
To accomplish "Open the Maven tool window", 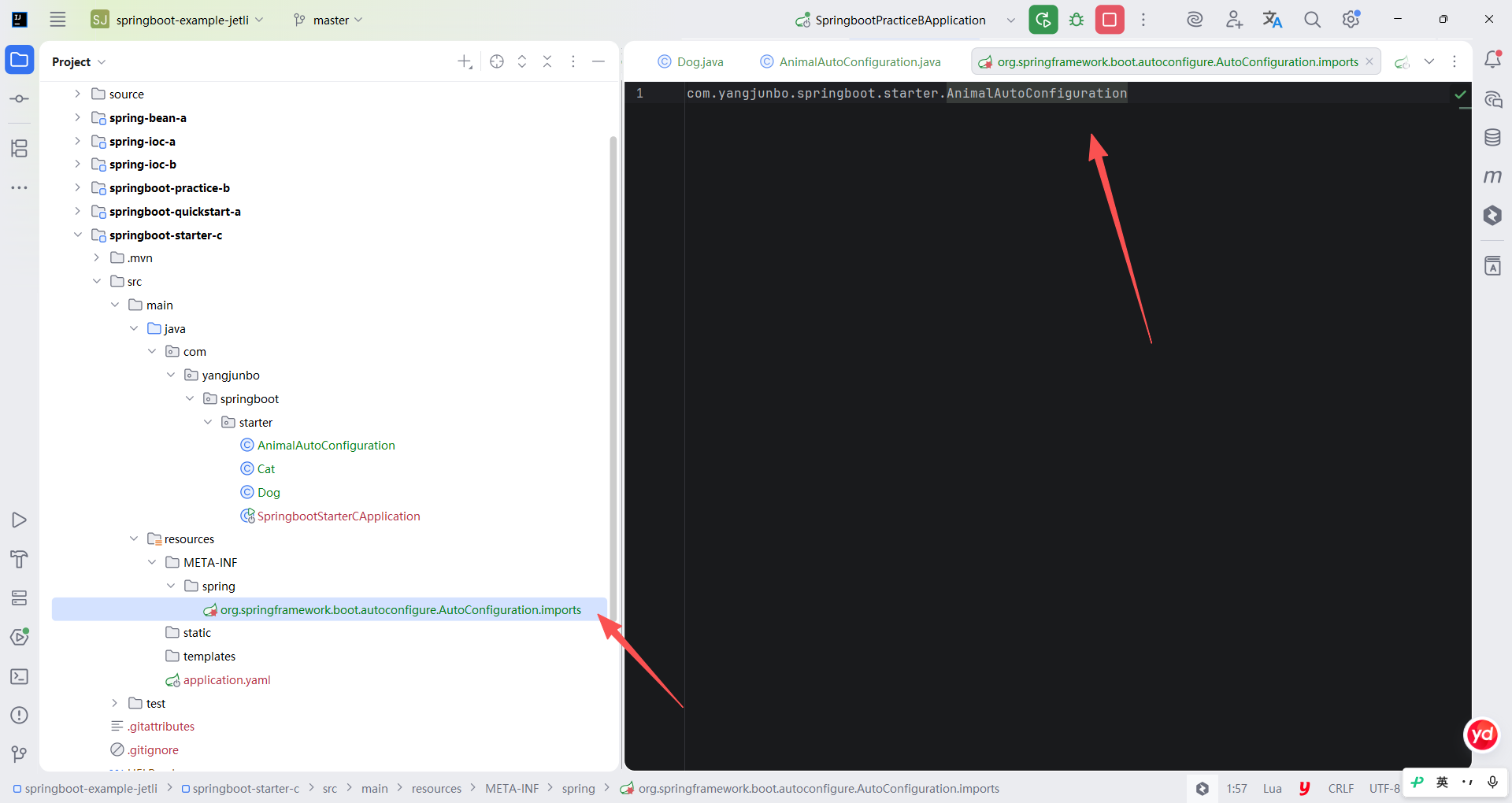I will tap(1492, 176).
